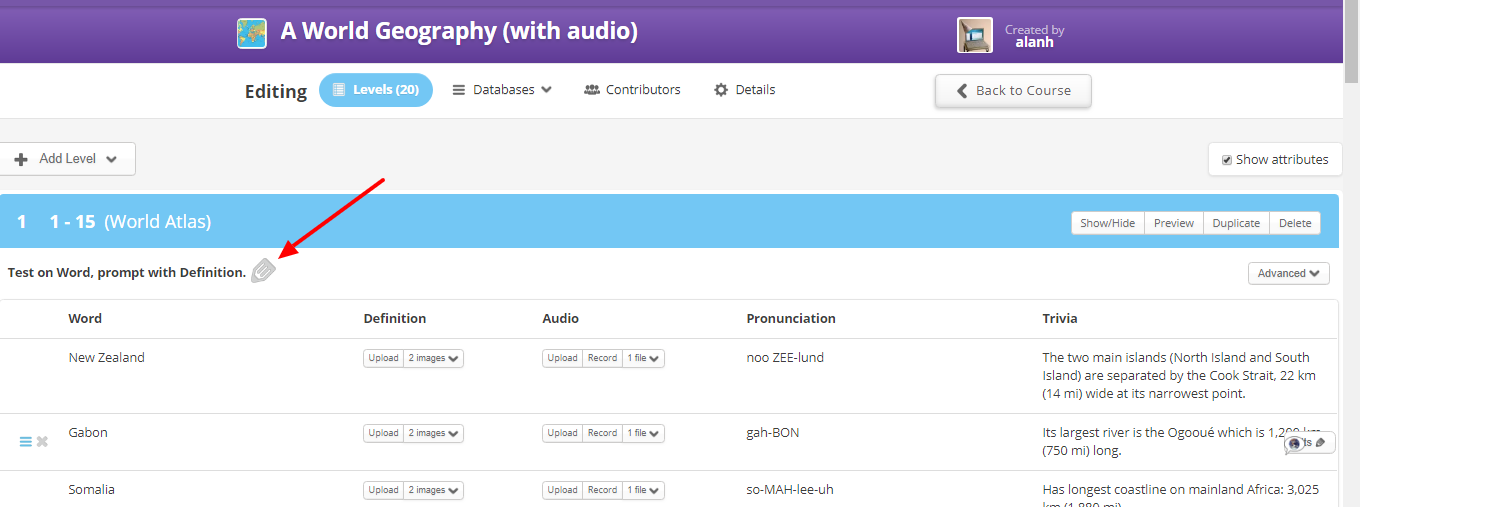Click the world map course icon
This screenshot has height=507, width=1490.
click(x=252, y=34)
